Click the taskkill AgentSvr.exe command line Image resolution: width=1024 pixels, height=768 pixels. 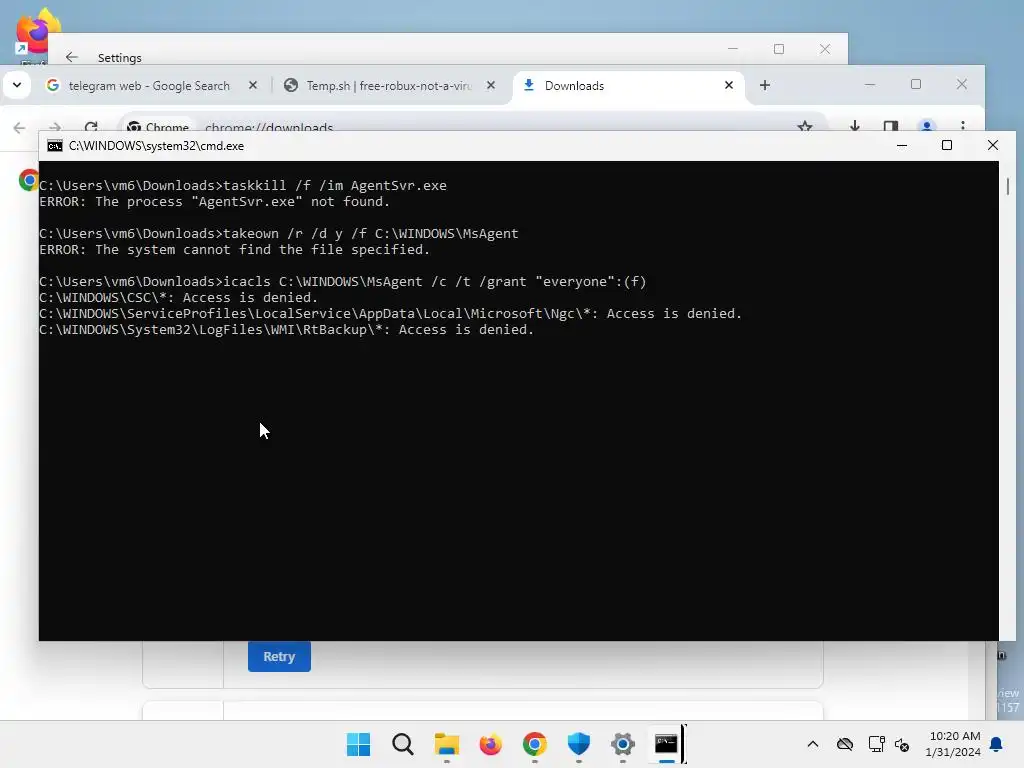(x=243, y=185)
